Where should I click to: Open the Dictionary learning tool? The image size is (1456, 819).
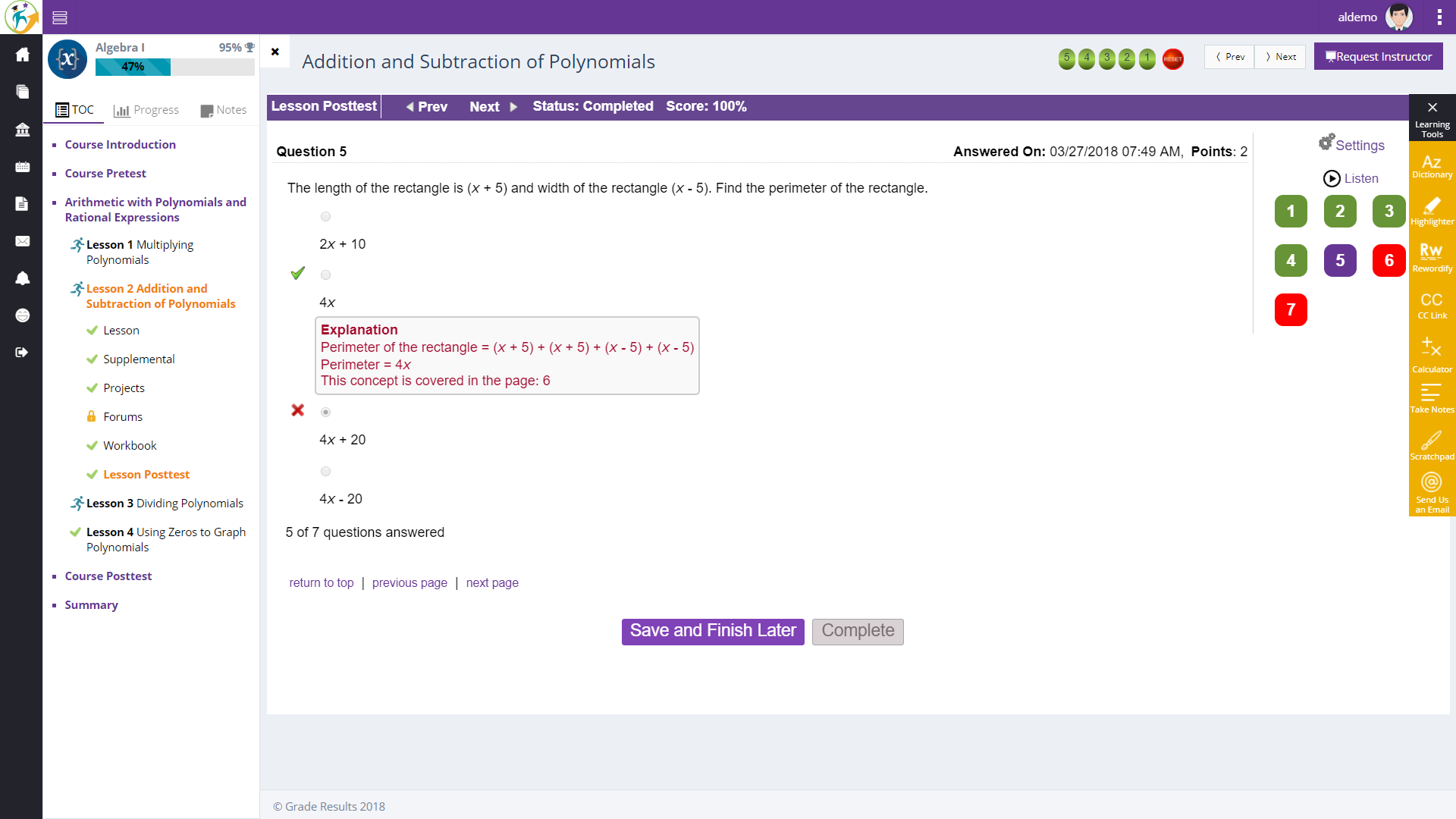coord(1432,166)
